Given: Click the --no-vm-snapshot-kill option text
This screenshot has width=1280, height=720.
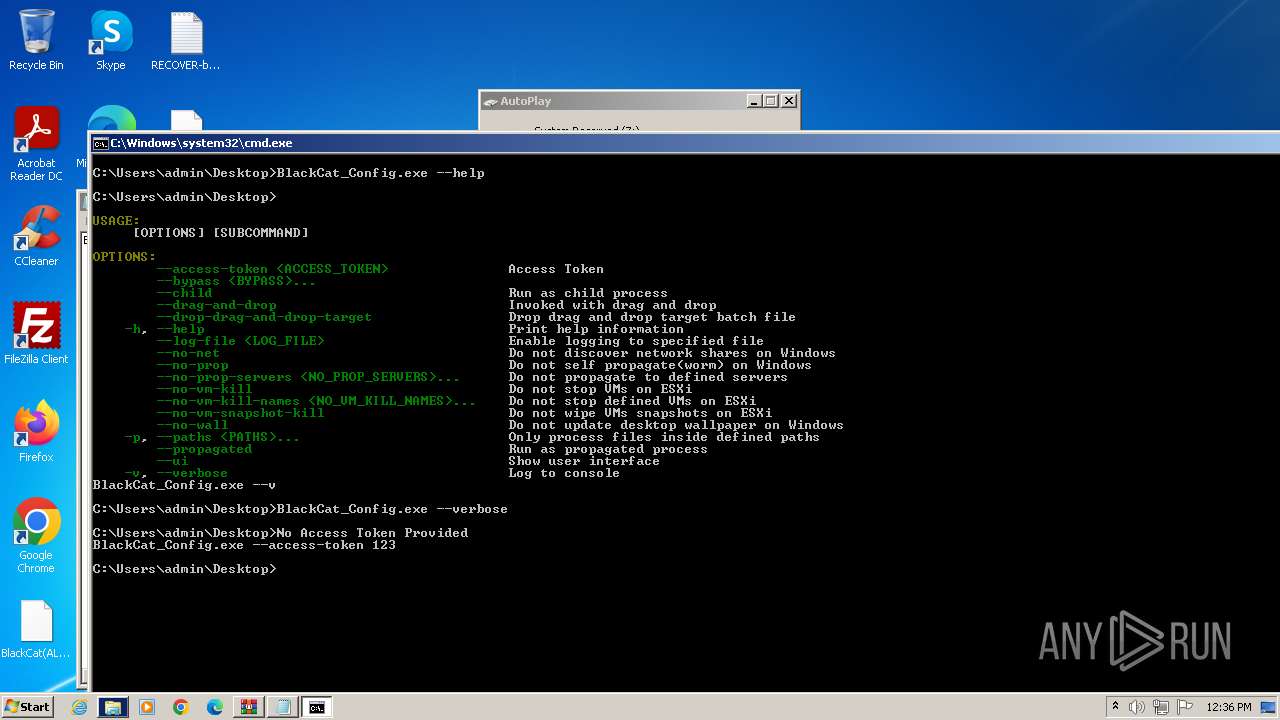Looking at the screenshot, I should tap(240, 413).
